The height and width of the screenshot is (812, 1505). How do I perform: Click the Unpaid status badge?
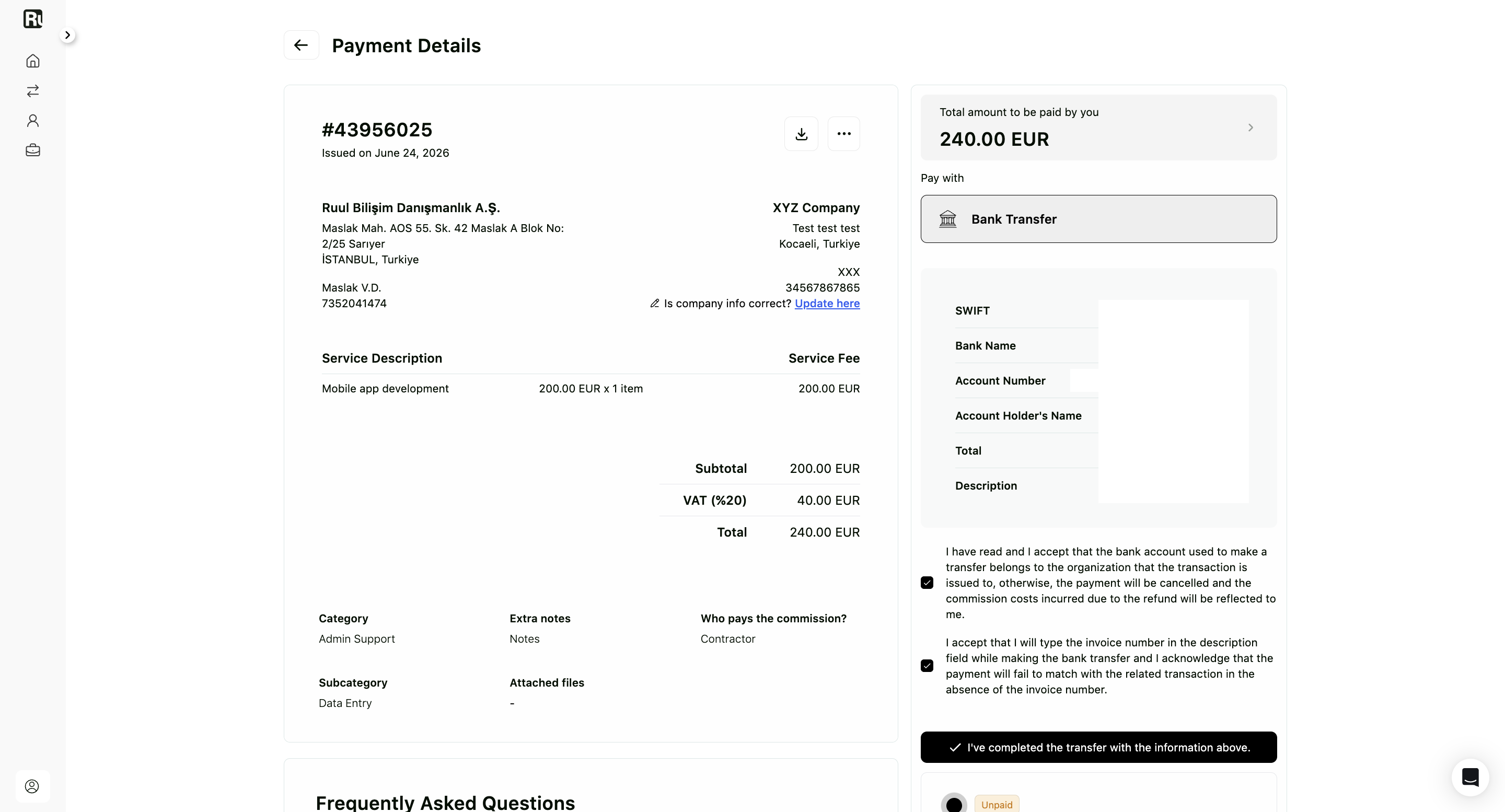(x=997, y=804)
